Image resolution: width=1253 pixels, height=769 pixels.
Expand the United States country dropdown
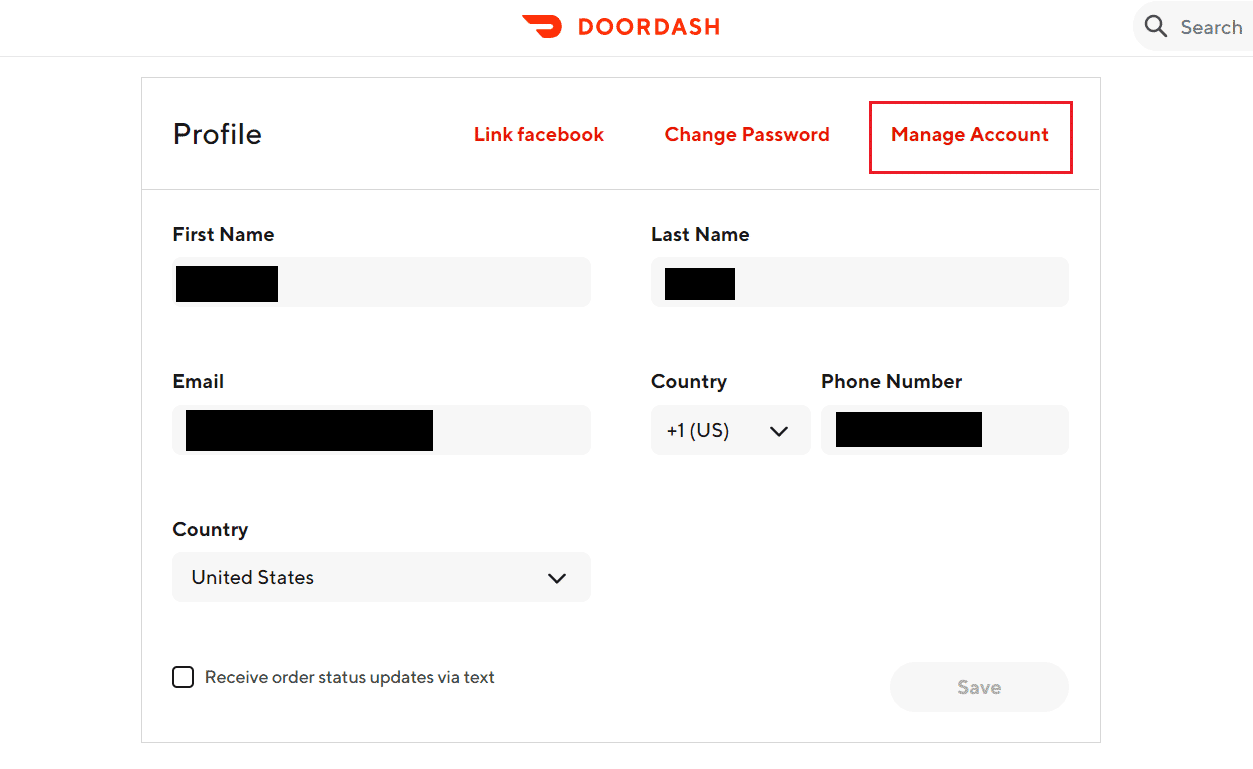coord(381,577)
